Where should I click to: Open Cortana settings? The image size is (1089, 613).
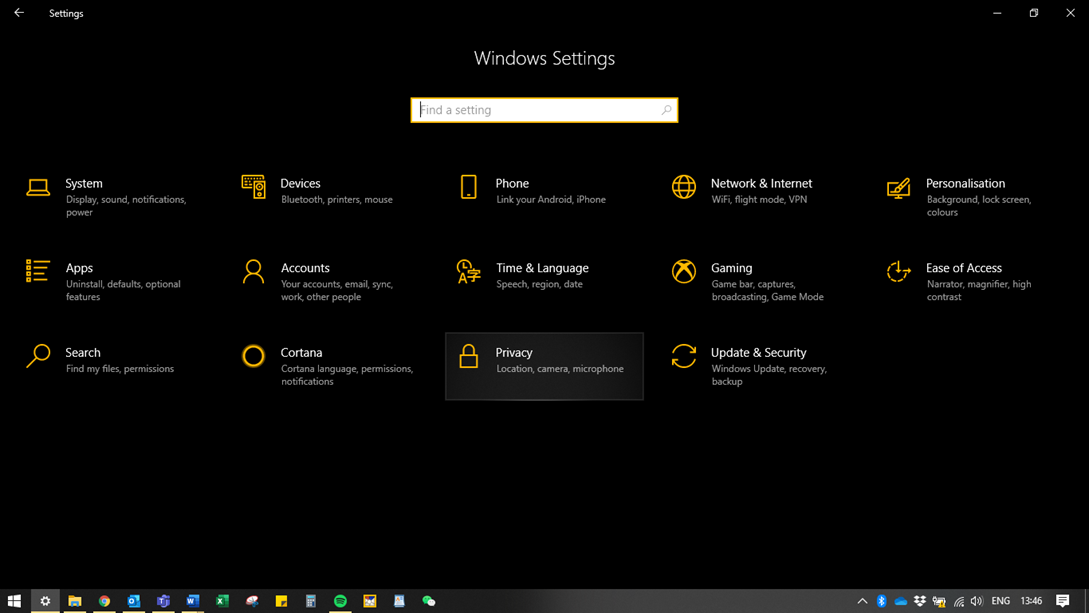tap(301, 353)
